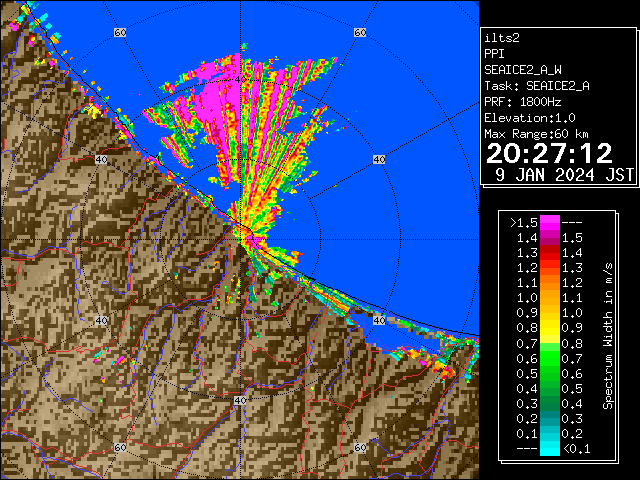Pick the orange 1.1 to 1.2 legend swatch
This screenshot has height=480, width=640.
549,283
